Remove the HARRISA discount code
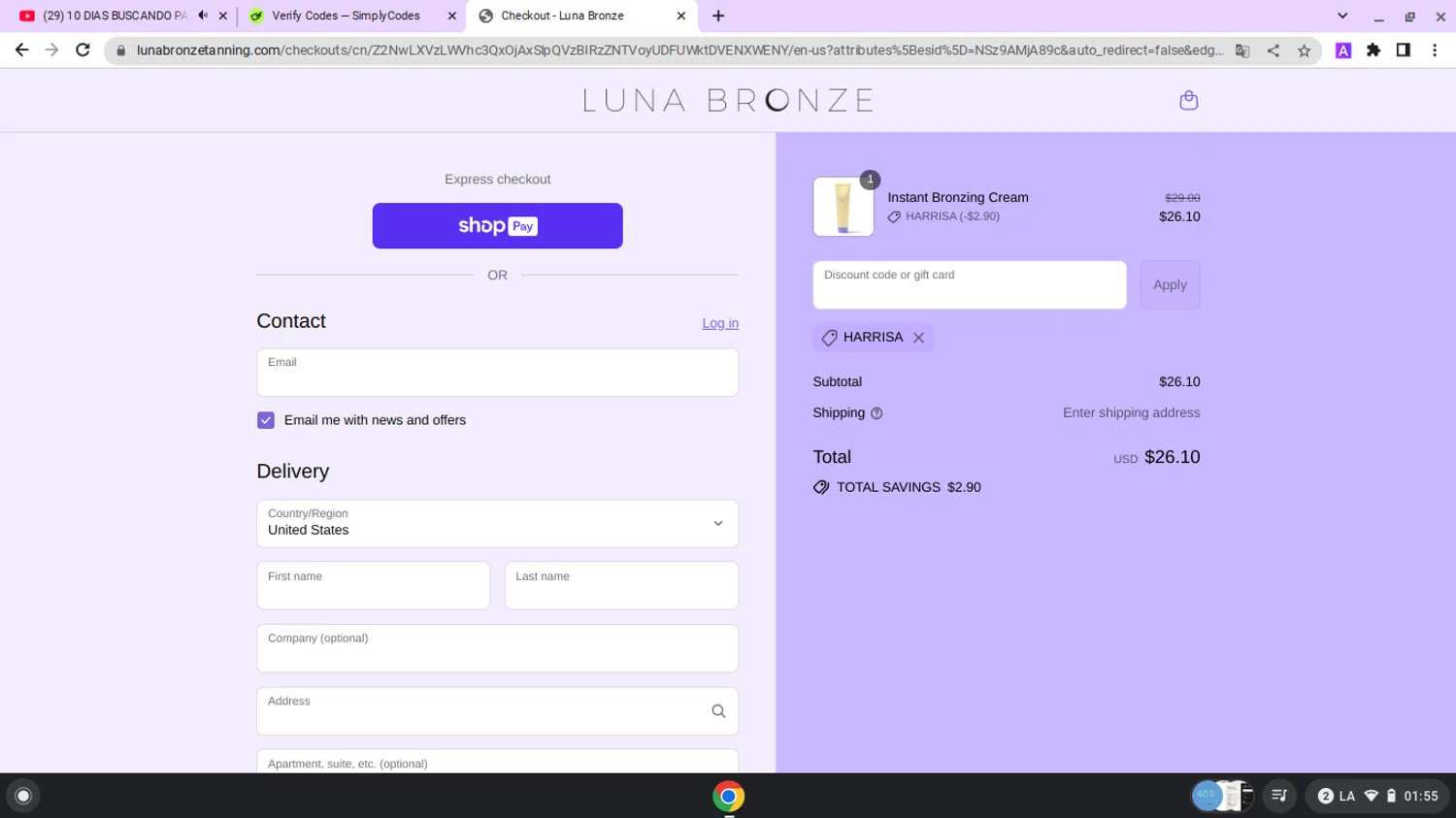Screen dimensions: 1456x818 click(918, 338)
